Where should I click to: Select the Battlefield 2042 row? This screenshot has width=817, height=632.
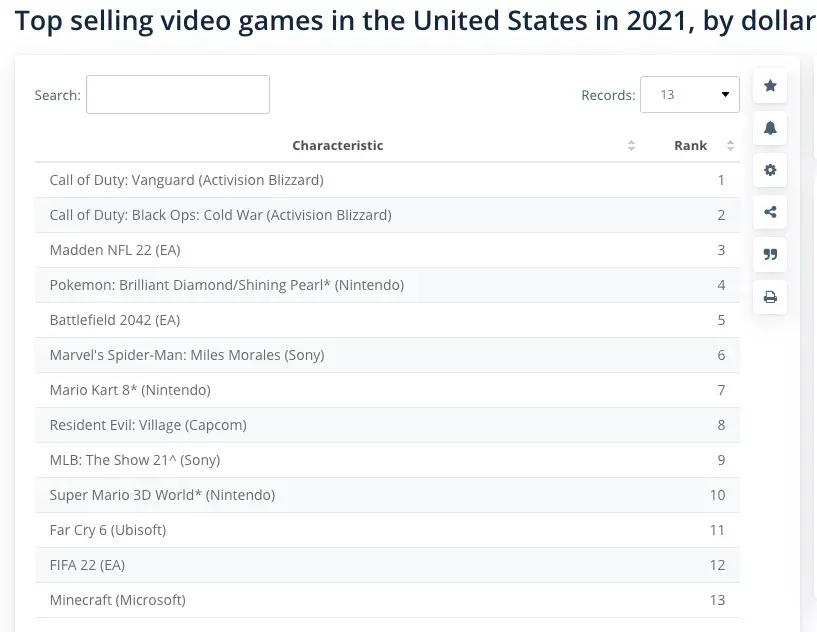[x=115, y=320]
